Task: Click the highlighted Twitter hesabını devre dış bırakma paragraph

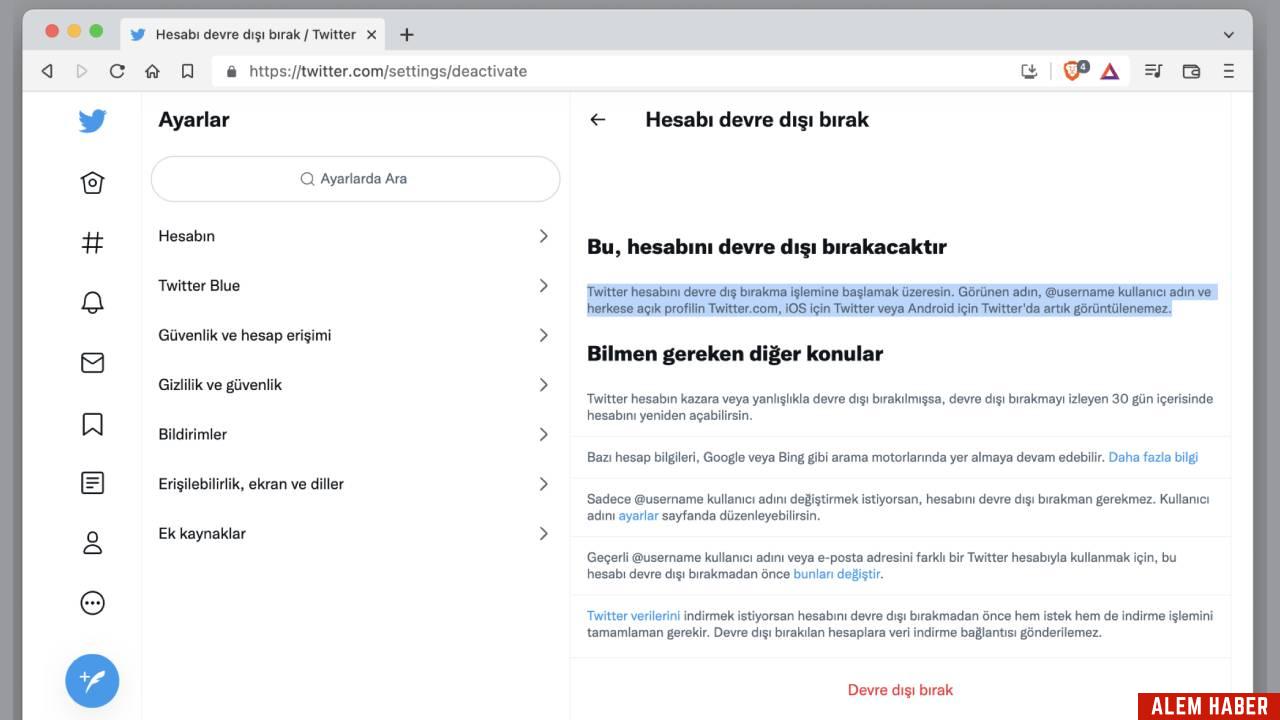Action: click(901, 300)
